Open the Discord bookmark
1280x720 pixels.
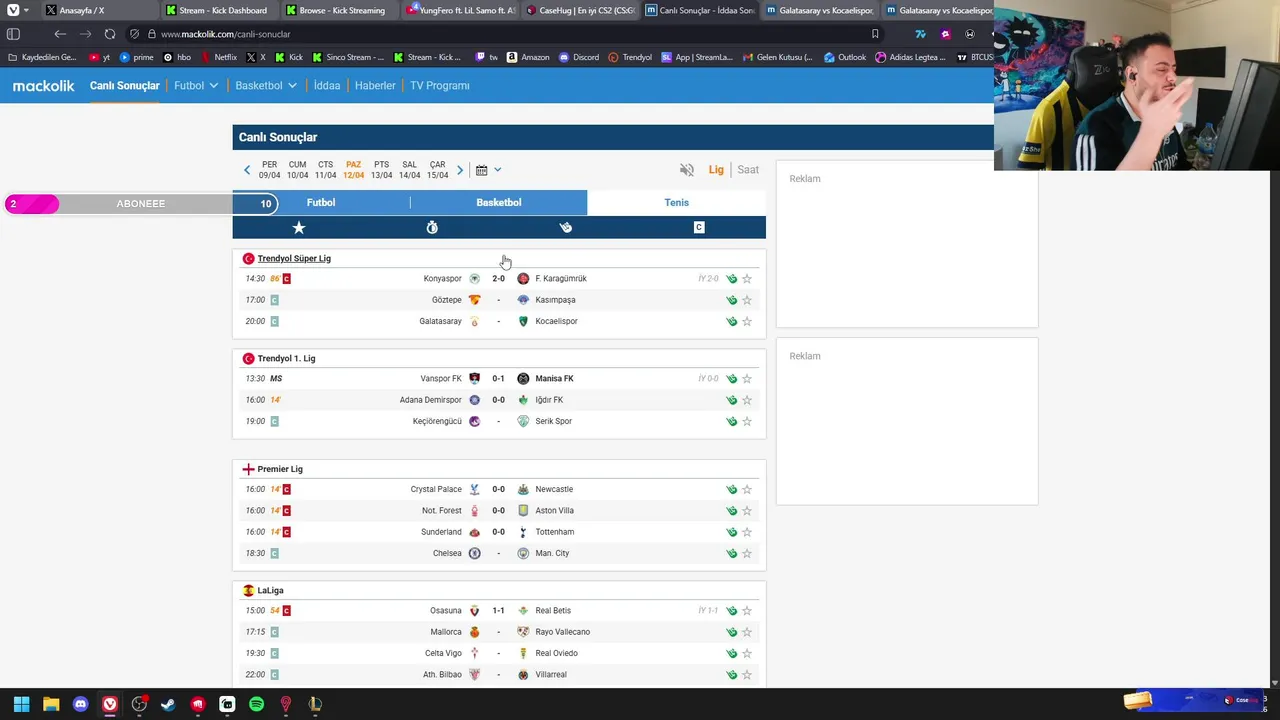(578, 57)
